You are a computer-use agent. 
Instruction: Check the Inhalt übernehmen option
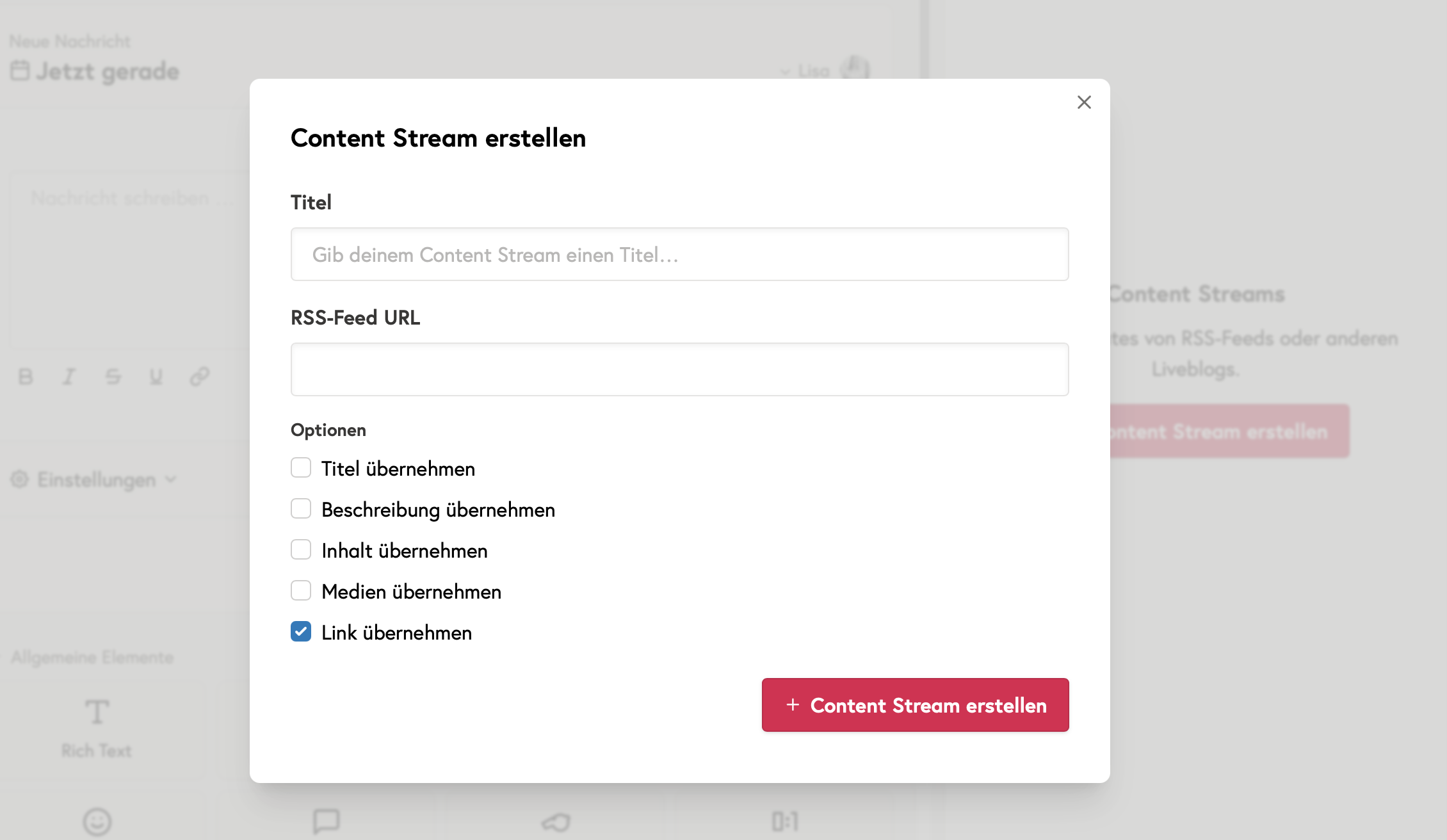(x=300, y=549)
